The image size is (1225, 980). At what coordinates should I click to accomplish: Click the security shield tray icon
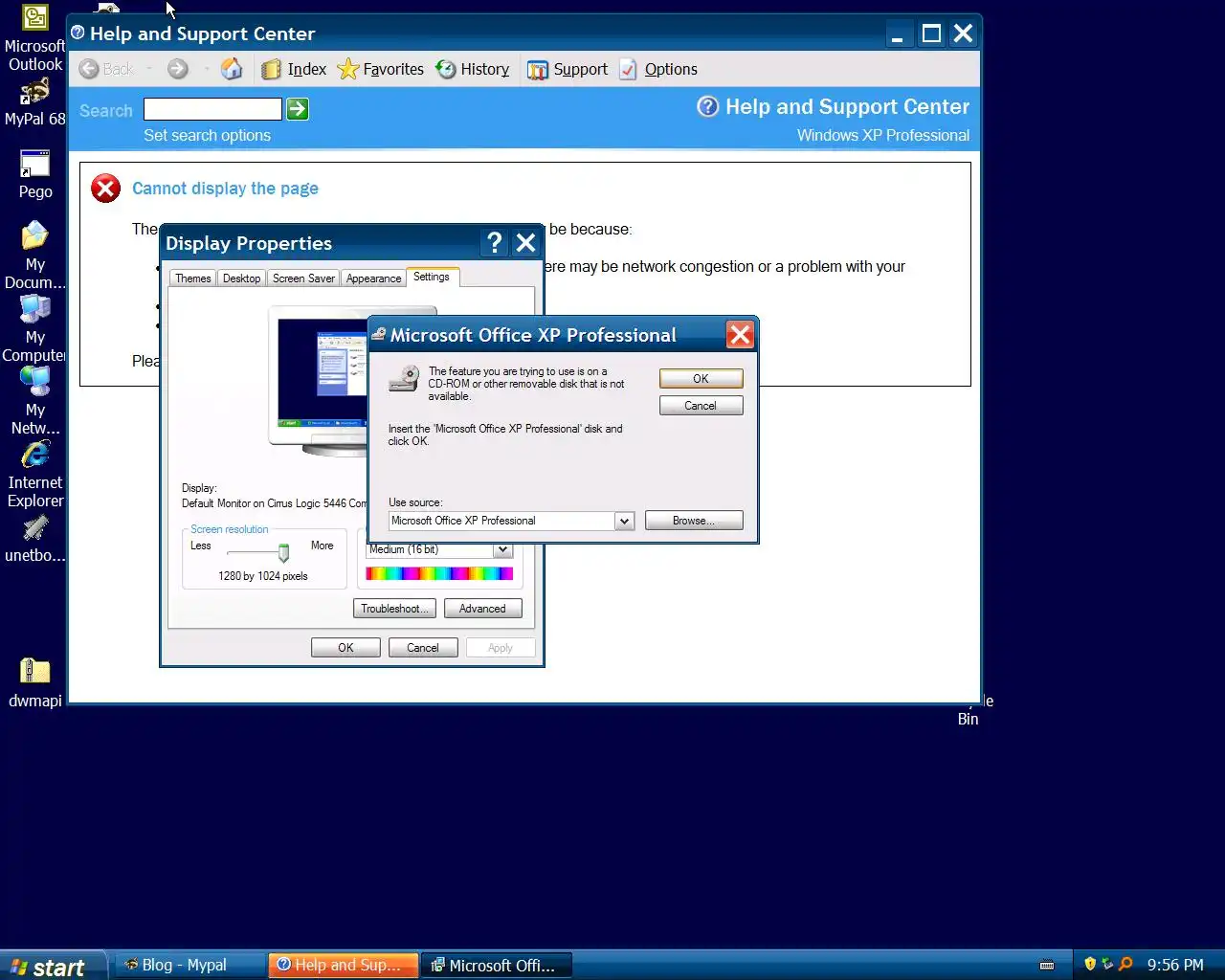tap(1089, 964)
